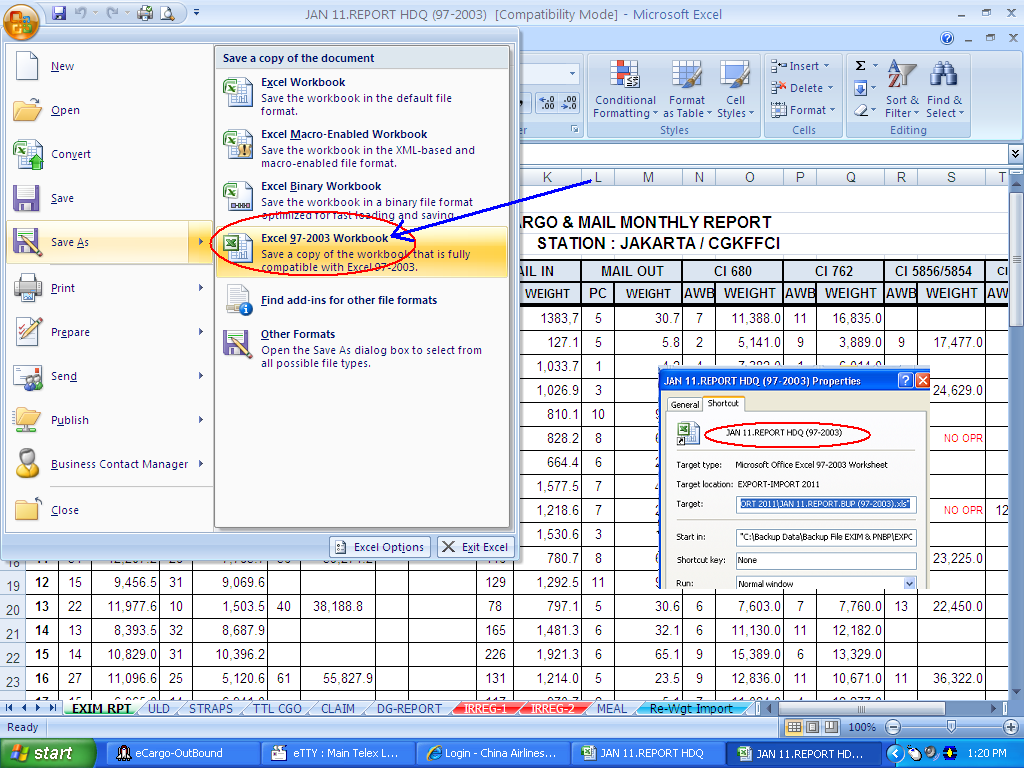Open the Cell Styles gallery
Image resolution: width=1024 pixels, height=770 pixels.
[x=735, y=89]
